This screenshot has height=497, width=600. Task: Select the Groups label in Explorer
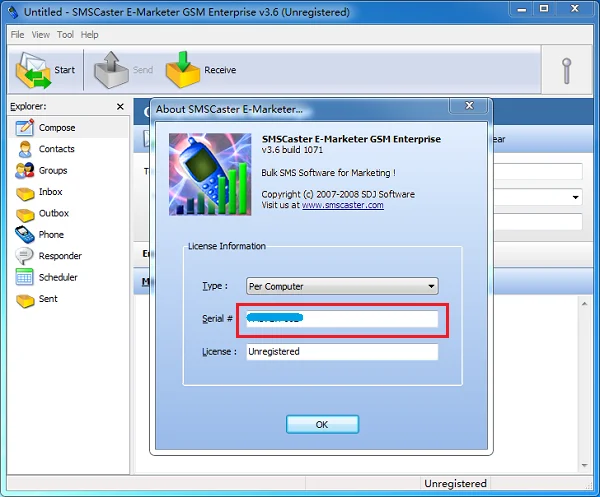click(x=53, y=170)
